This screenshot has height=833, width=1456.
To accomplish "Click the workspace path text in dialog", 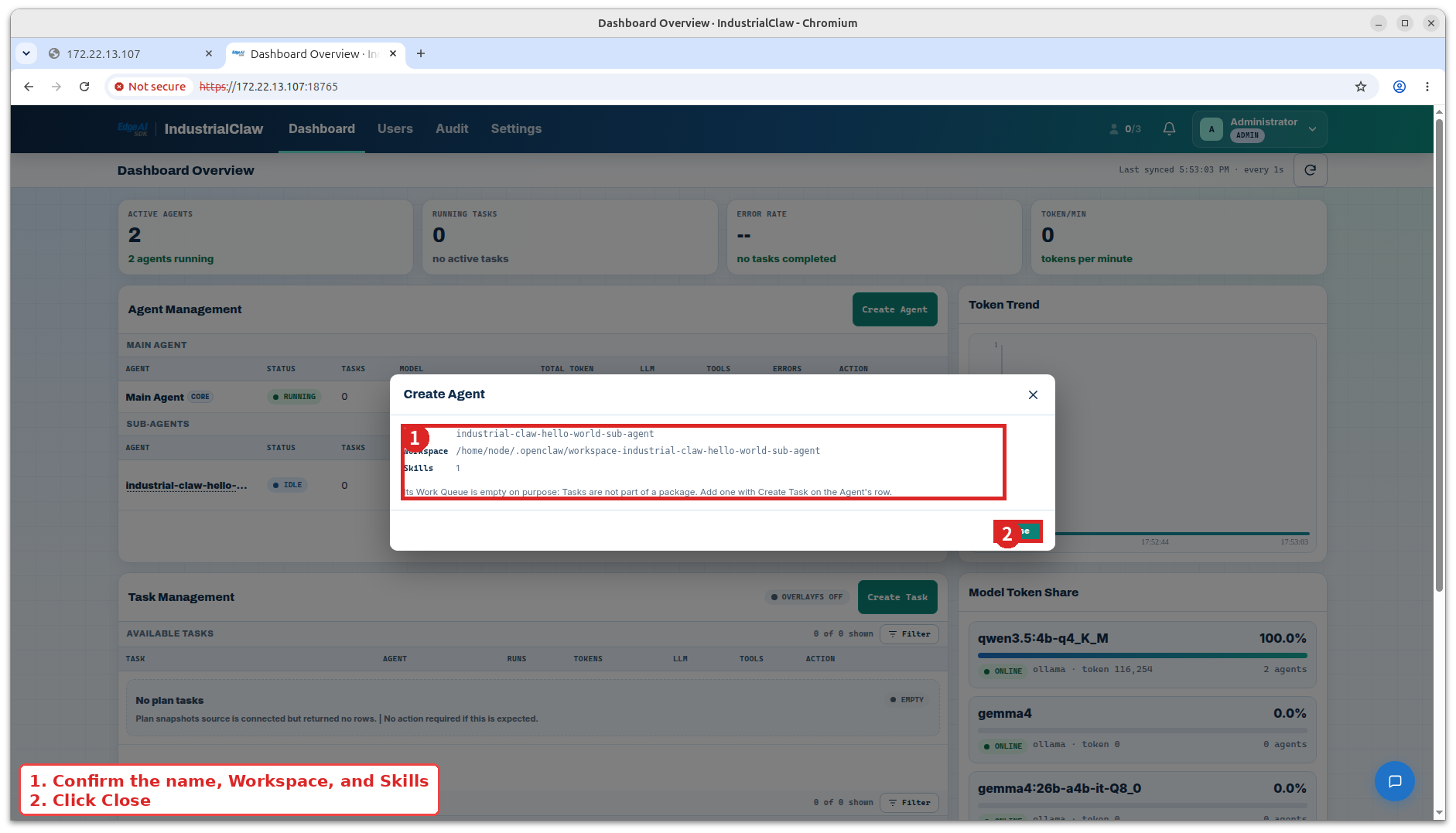I will click(637, 451).
